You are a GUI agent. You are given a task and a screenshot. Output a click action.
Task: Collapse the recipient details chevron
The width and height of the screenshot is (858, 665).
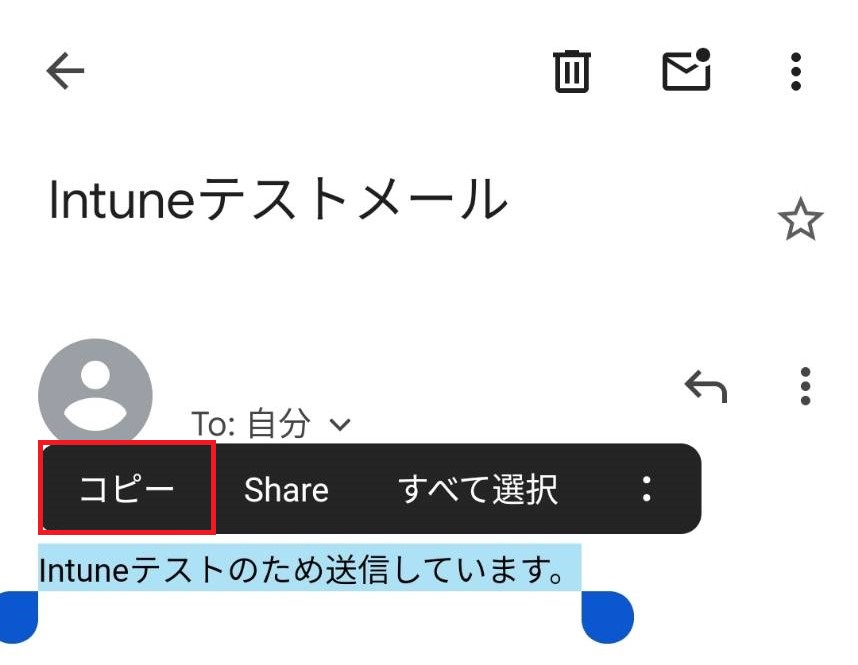(340, 424)
